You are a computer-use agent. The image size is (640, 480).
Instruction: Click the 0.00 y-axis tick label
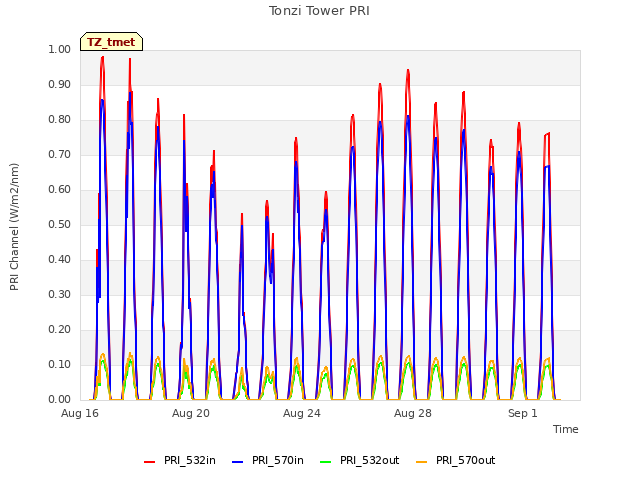pos(60,400)
